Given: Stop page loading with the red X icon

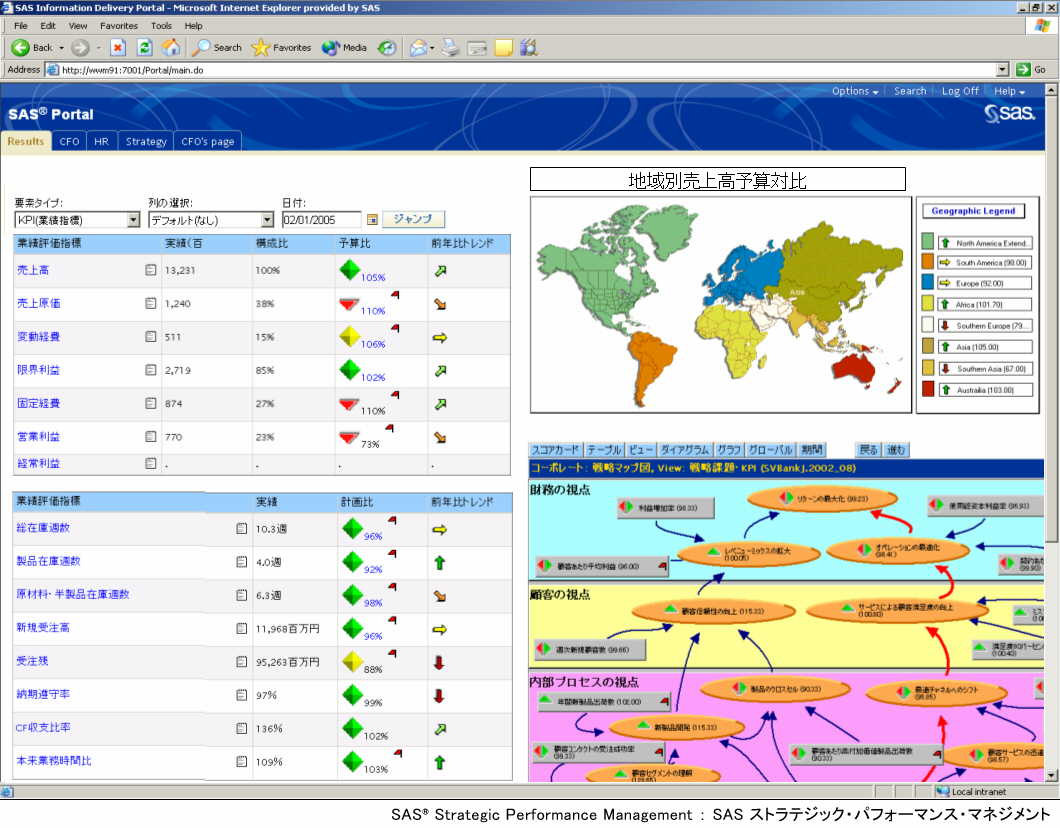Looking at the screenshot, I should (x=118, y=47).
